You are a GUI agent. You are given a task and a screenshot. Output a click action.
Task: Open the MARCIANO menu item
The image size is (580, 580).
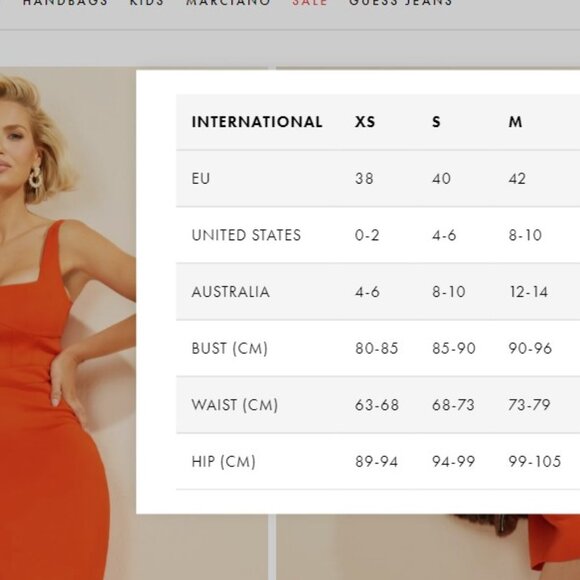point(228,3)
